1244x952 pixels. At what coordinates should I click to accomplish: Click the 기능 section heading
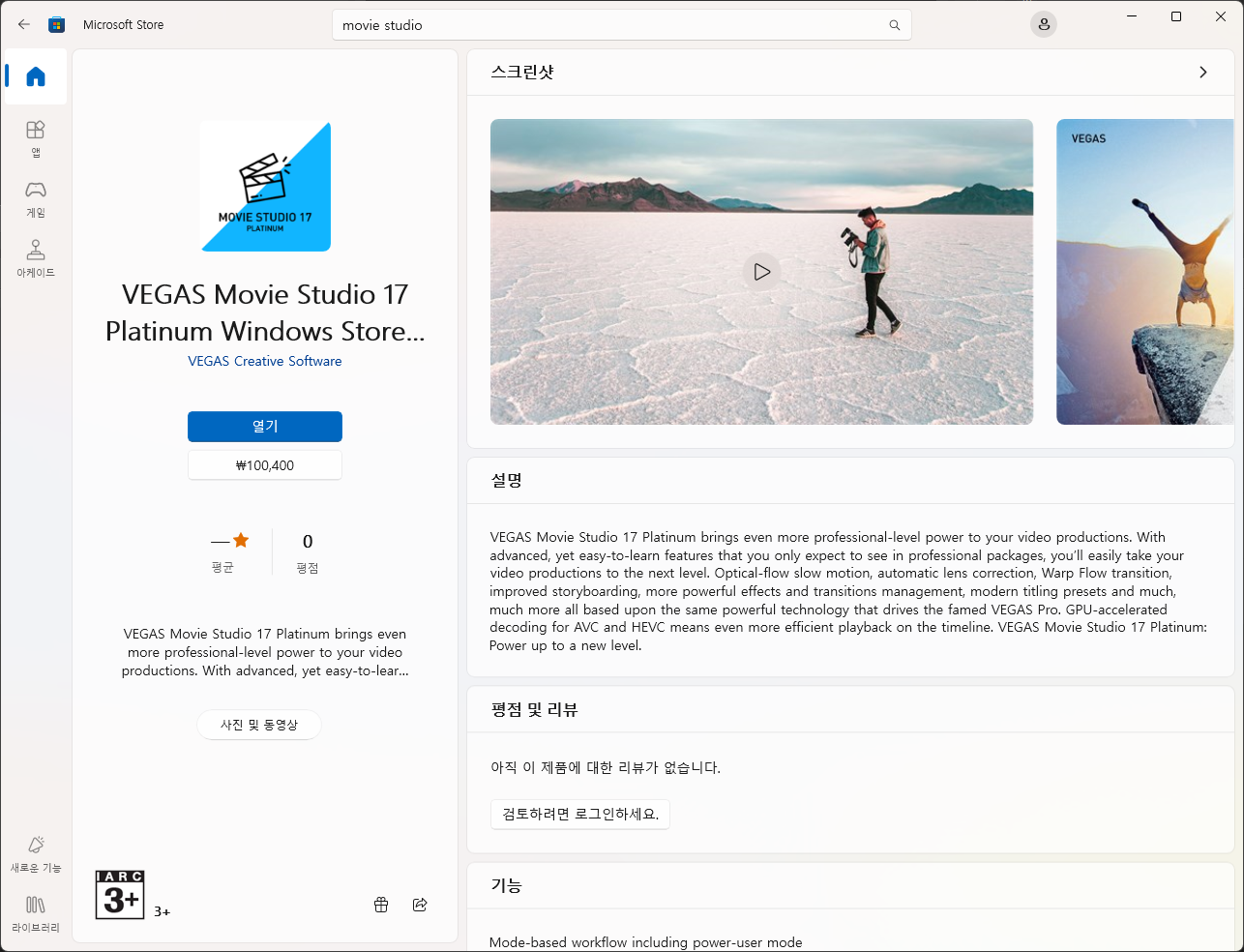[507, 885]
